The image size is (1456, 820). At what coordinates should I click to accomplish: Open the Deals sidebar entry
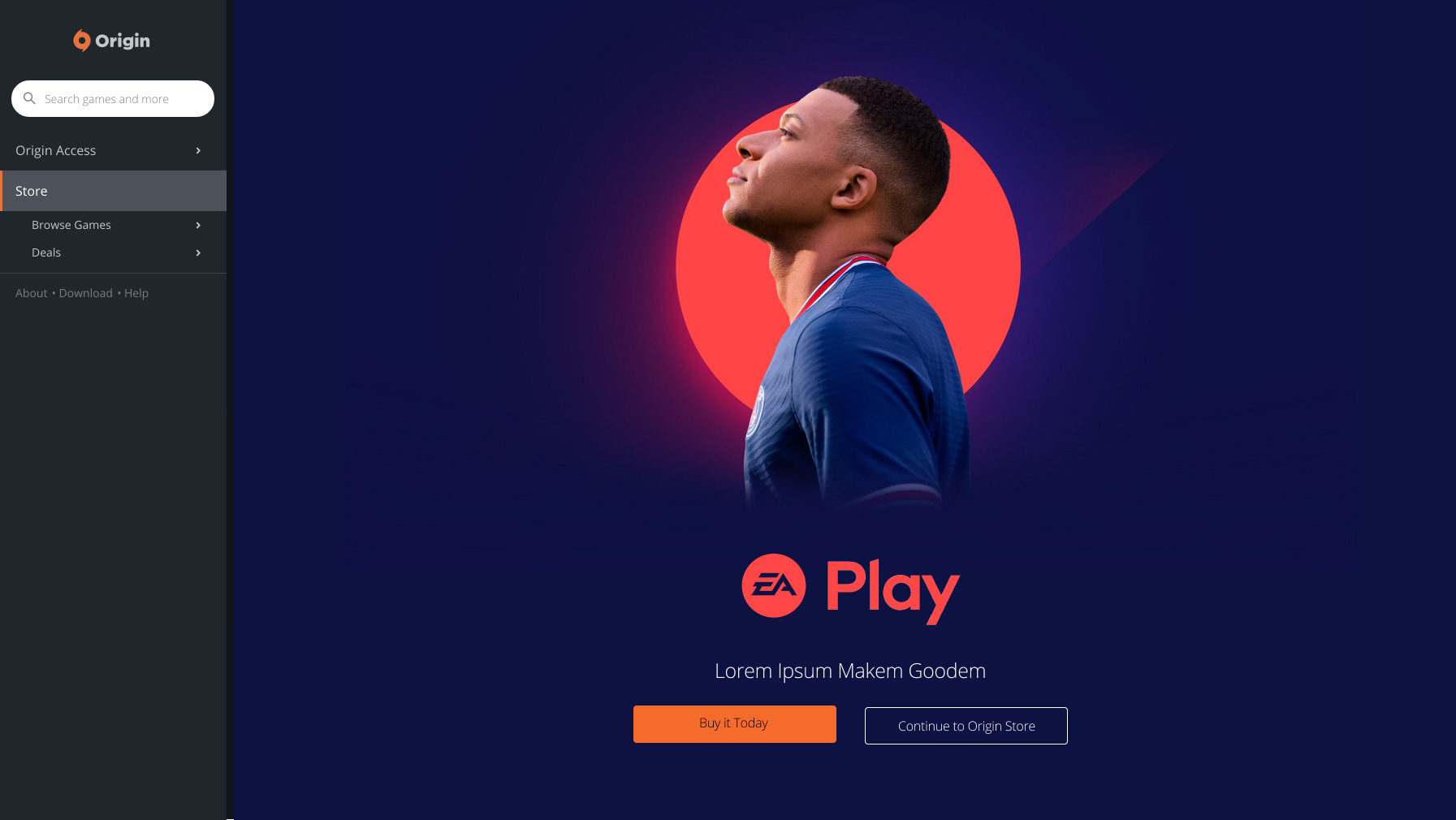click(113, 252)
